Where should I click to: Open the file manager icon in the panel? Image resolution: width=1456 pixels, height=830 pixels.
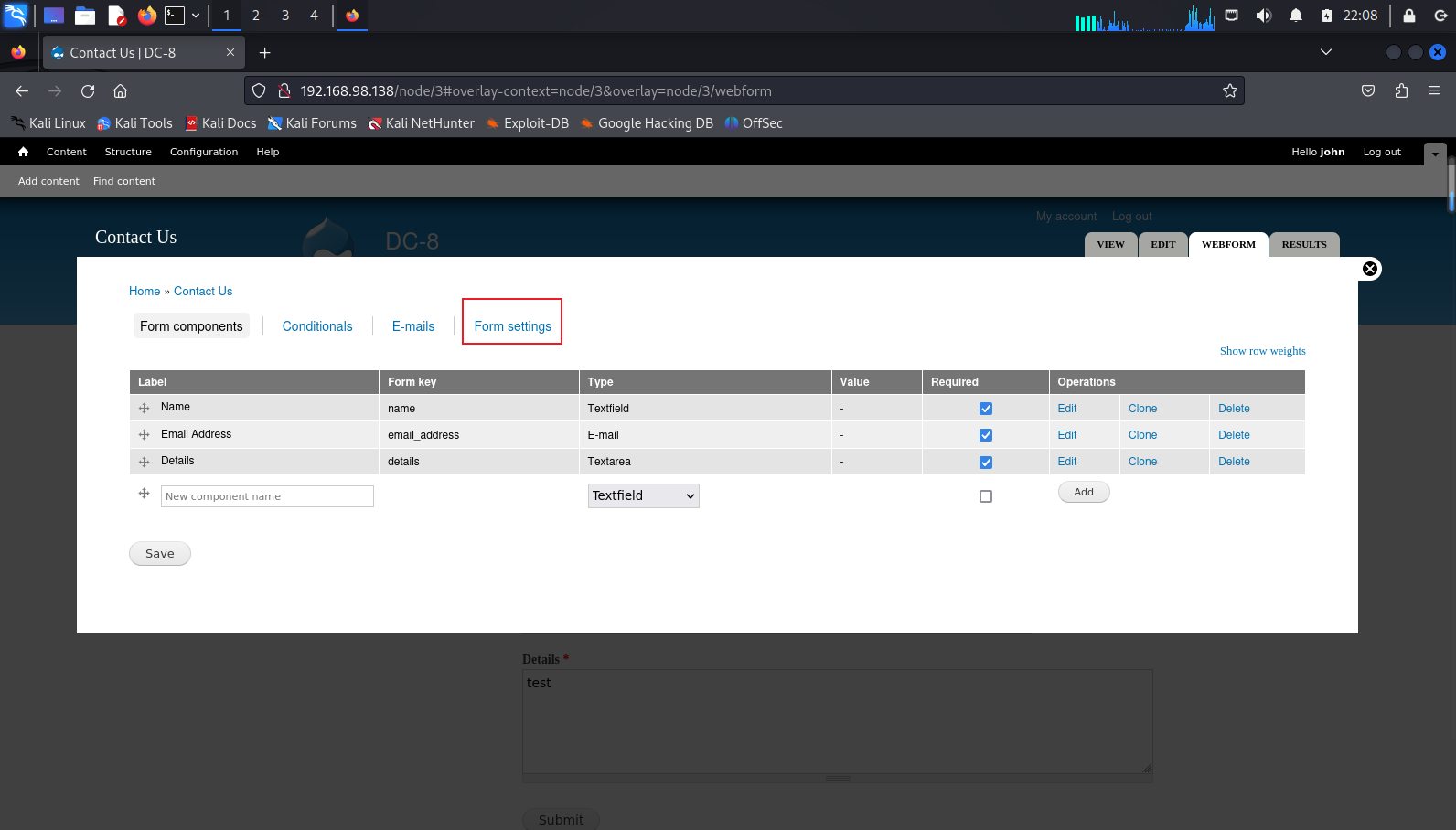click(85, 15)
